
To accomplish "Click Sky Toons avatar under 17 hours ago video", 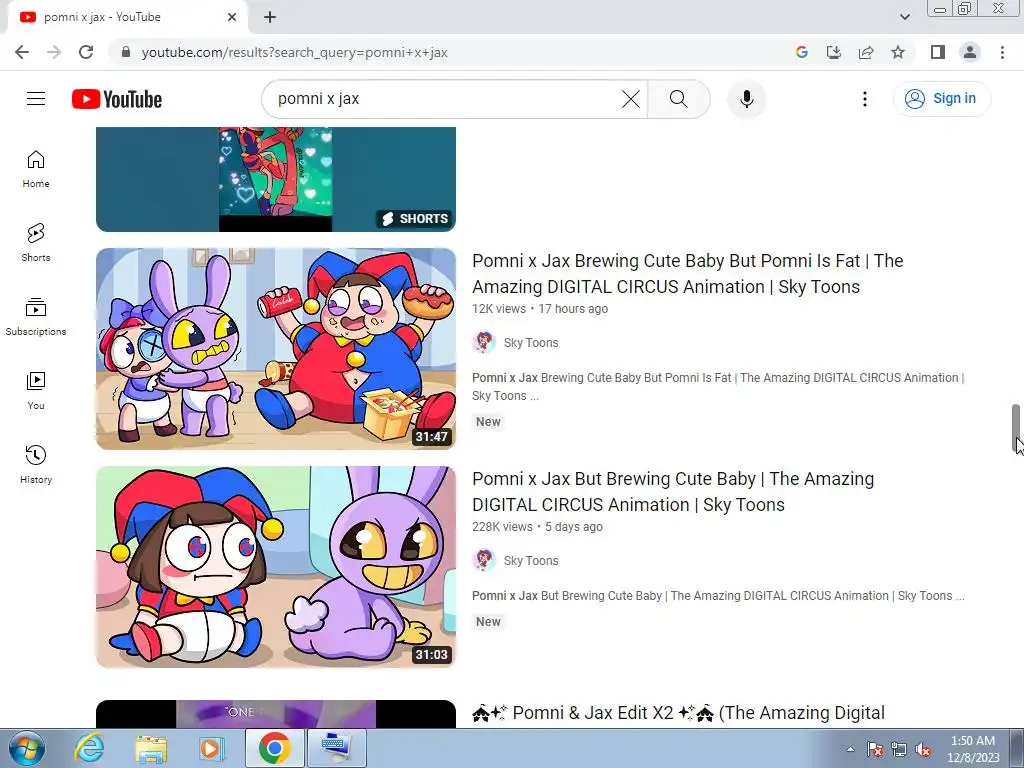I will point(484,342).
